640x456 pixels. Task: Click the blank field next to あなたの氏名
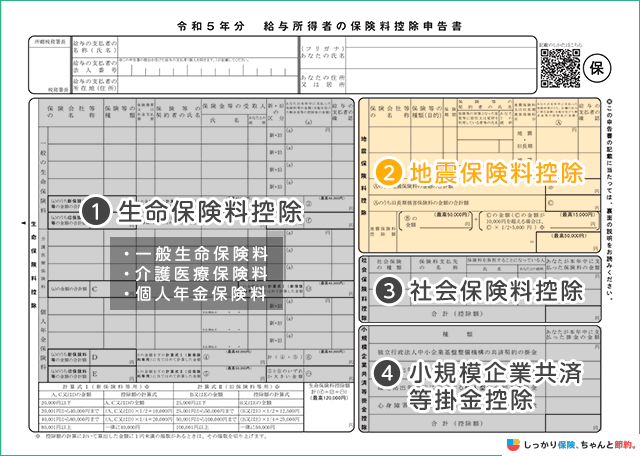click(441, 57)
